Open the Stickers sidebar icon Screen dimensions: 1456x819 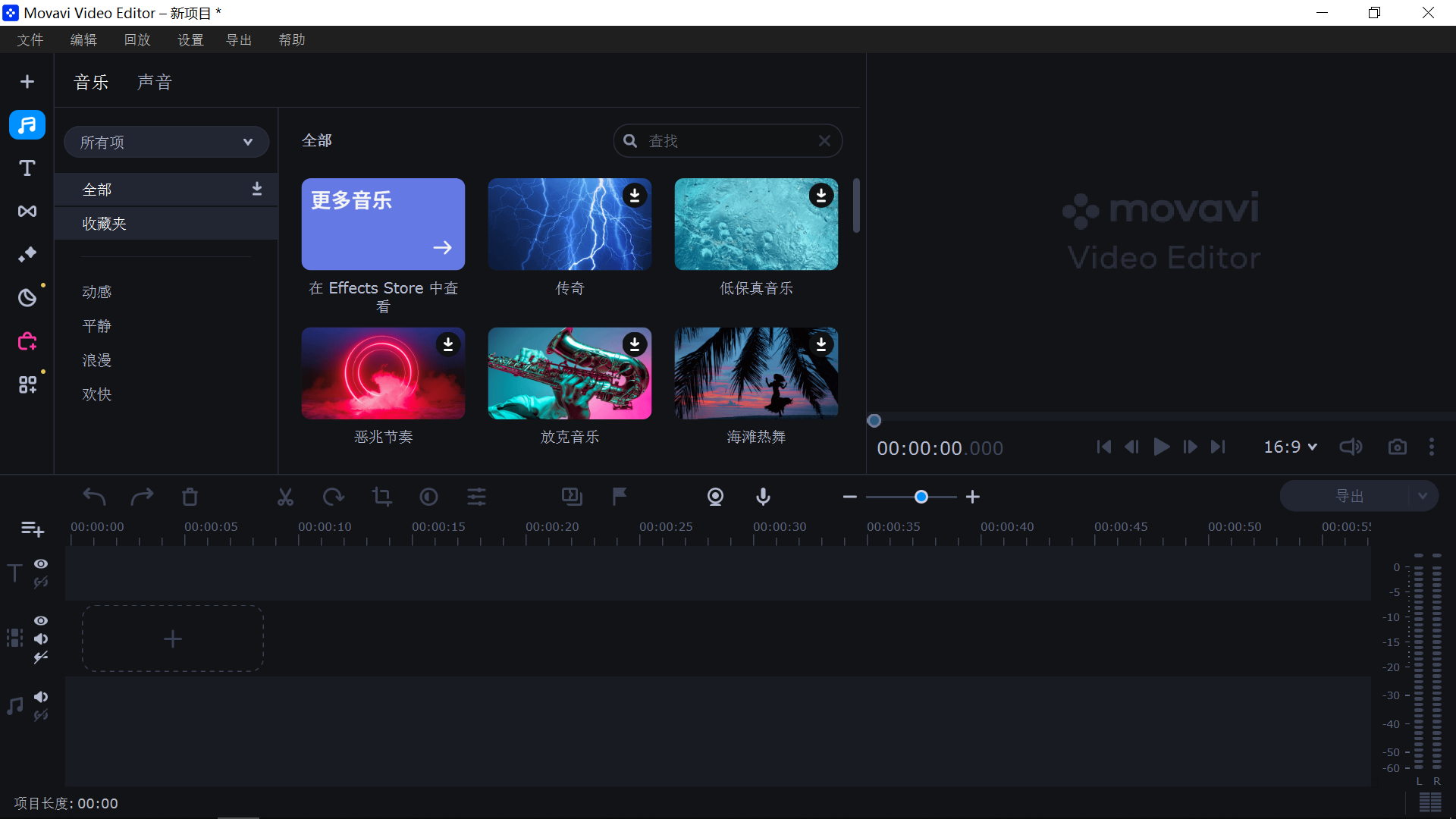tap(27, 297)
